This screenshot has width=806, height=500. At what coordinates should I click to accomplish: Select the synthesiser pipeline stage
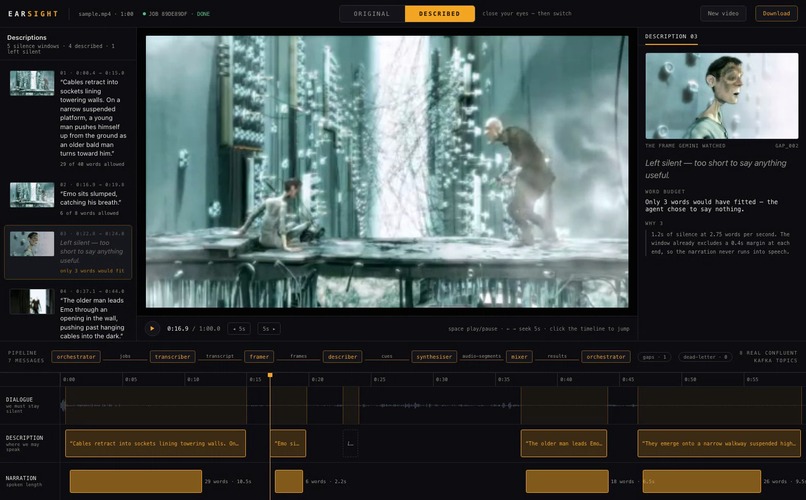coord(434,357)
